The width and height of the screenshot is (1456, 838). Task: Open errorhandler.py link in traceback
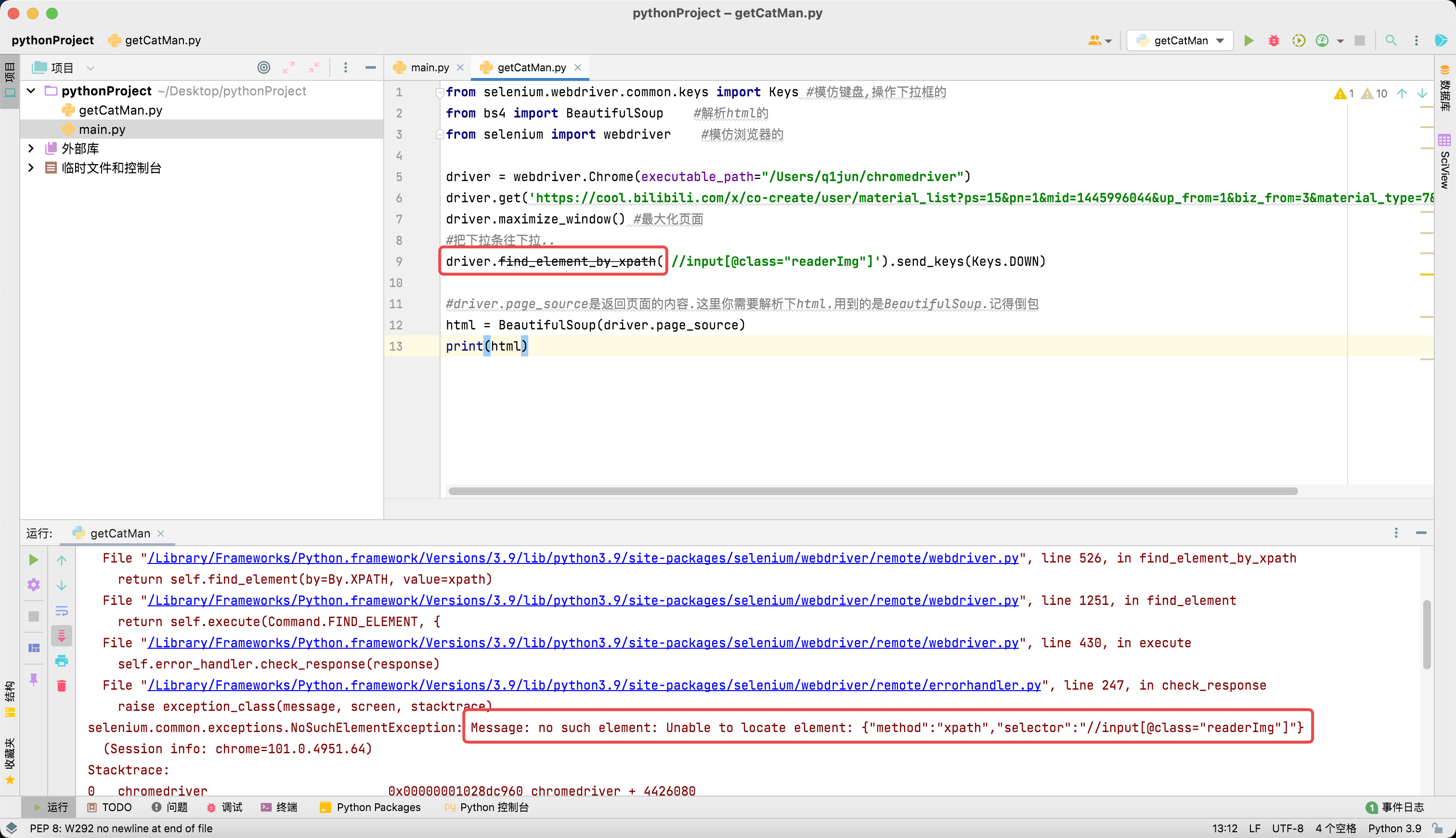(594, 685)
